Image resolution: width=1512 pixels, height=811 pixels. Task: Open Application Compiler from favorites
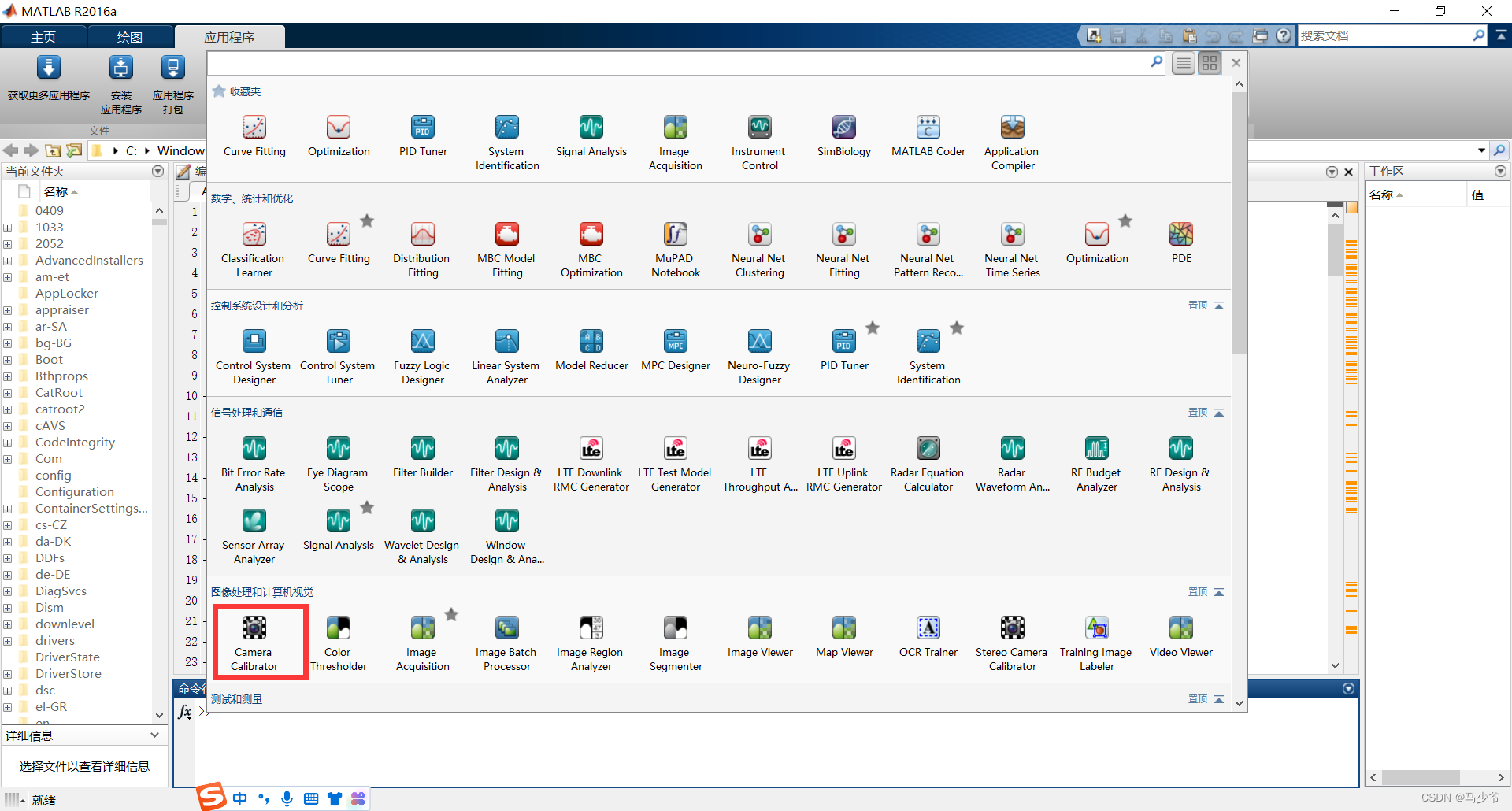click(1012, 143)
